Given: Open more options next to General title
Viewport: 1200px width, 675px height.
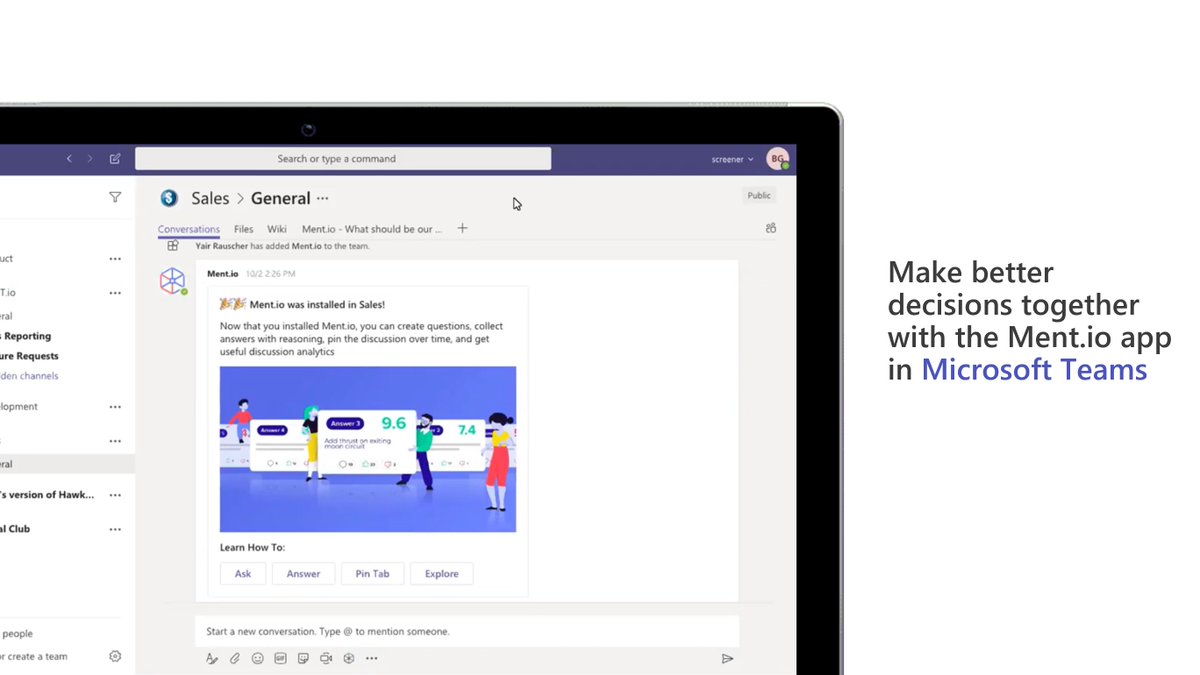Looking at the screenshot, I should pyautogui.click(x=322, y=198).
